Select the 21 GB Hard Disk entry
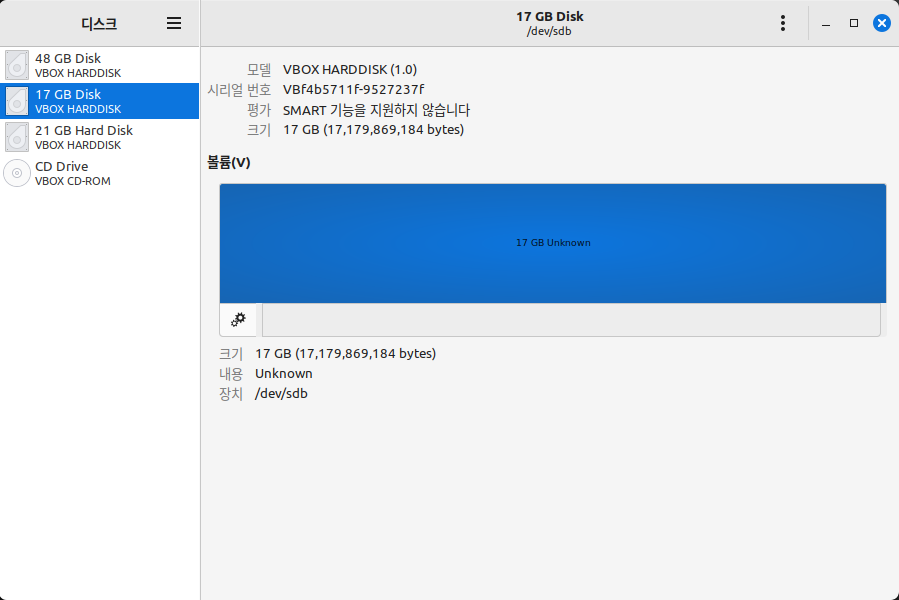The width and height of the screenshot is (899, 600). 100,137
